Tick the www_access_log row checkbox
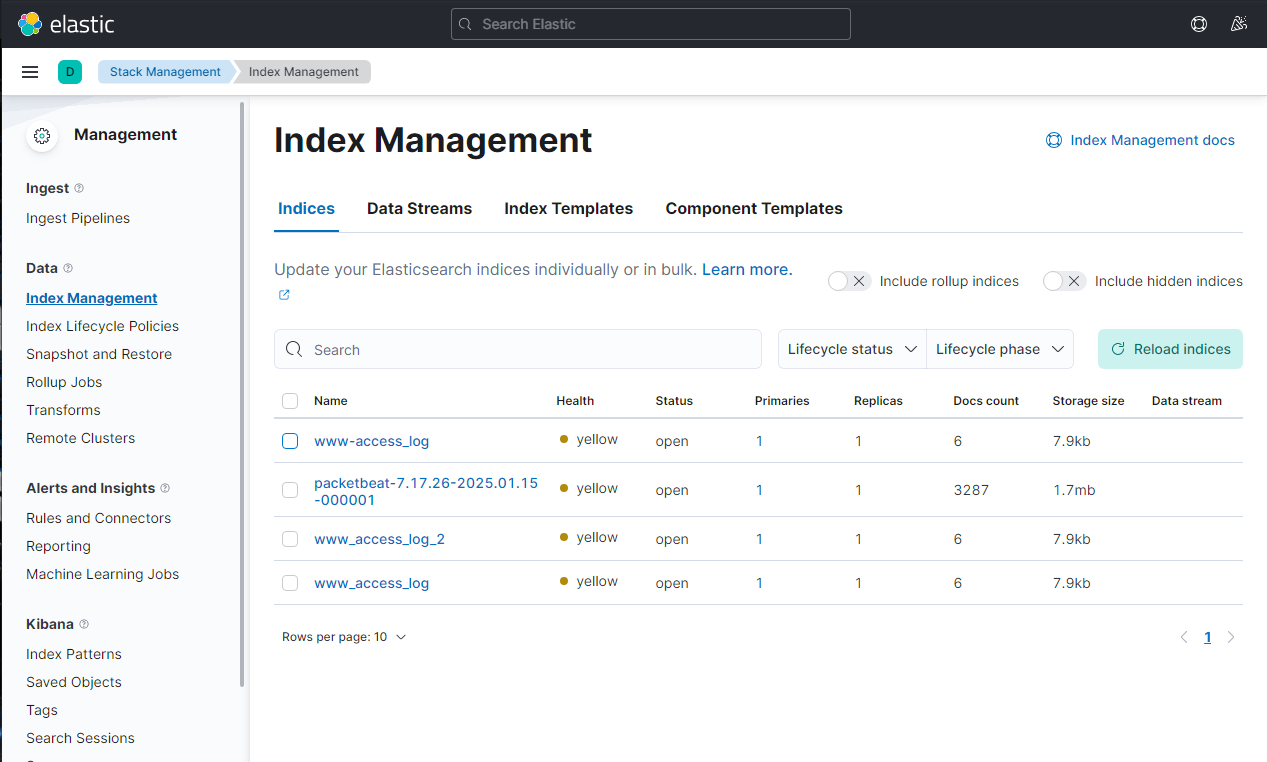The image size is (1267, 762). point(290,583)
